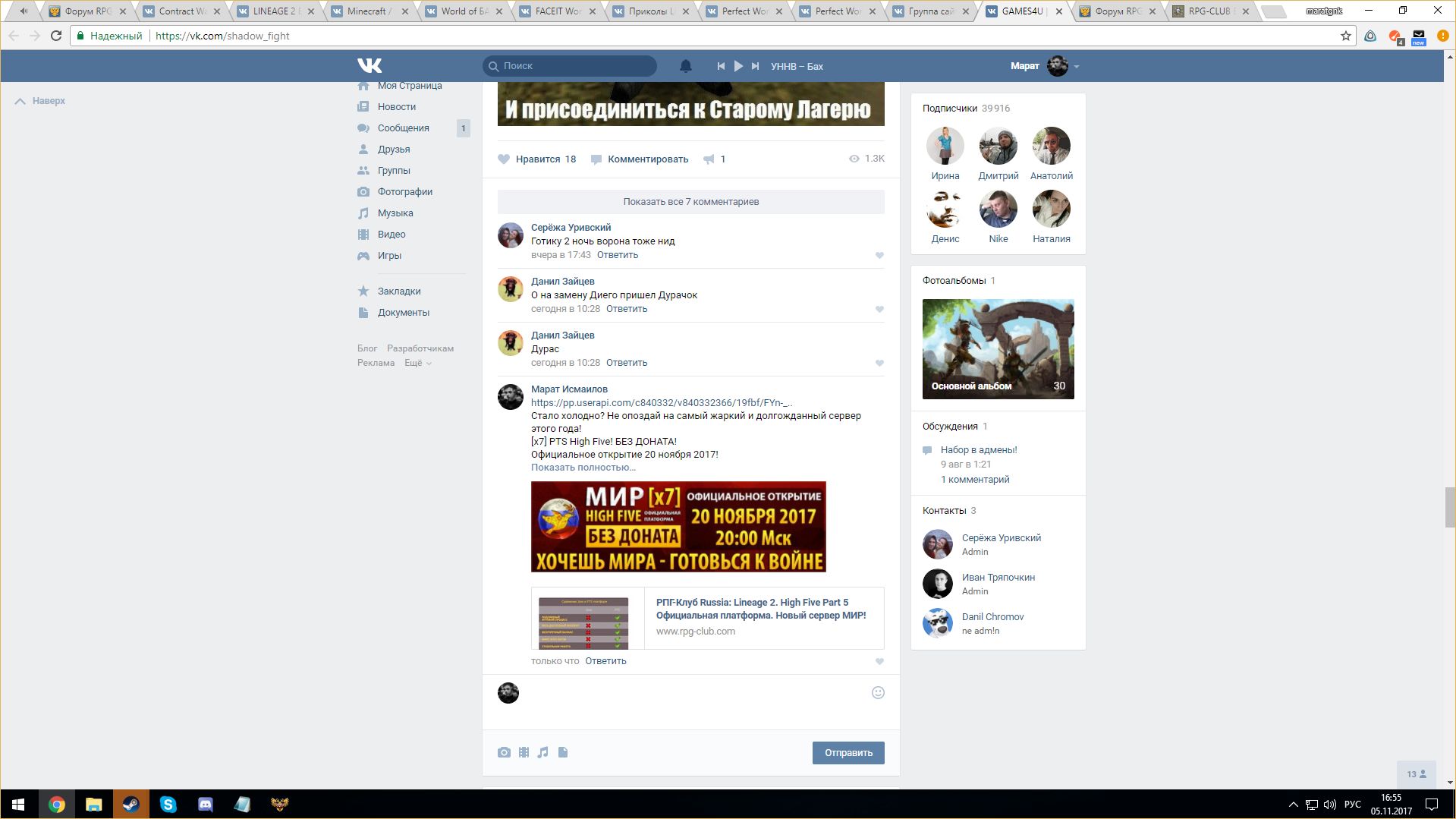The width and height of the screenshot is (1456, 819).
Task: Click the VK logo in header
Action: 370,66
